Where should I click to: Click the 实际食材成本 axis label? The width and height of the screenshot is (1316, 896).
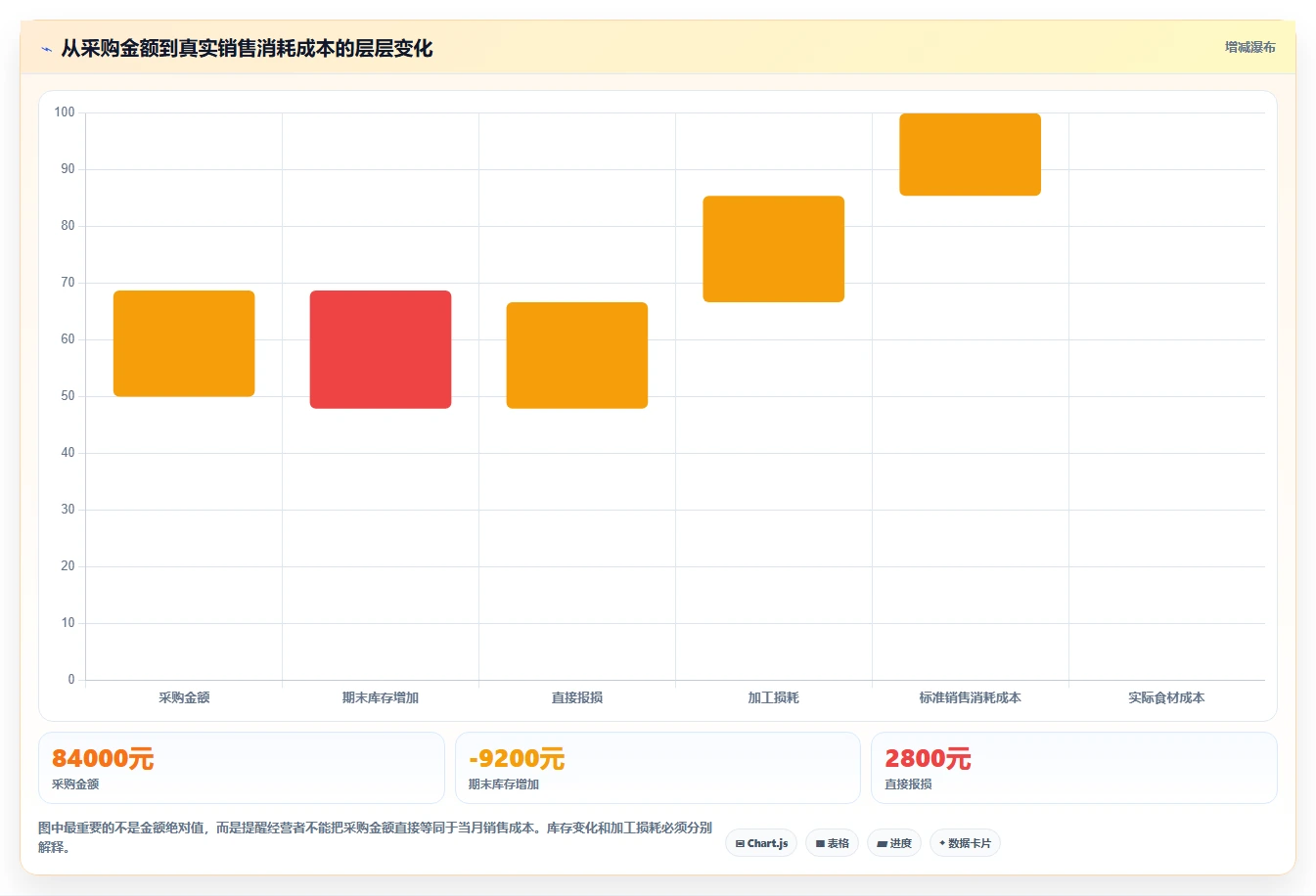click(1166, 697)
